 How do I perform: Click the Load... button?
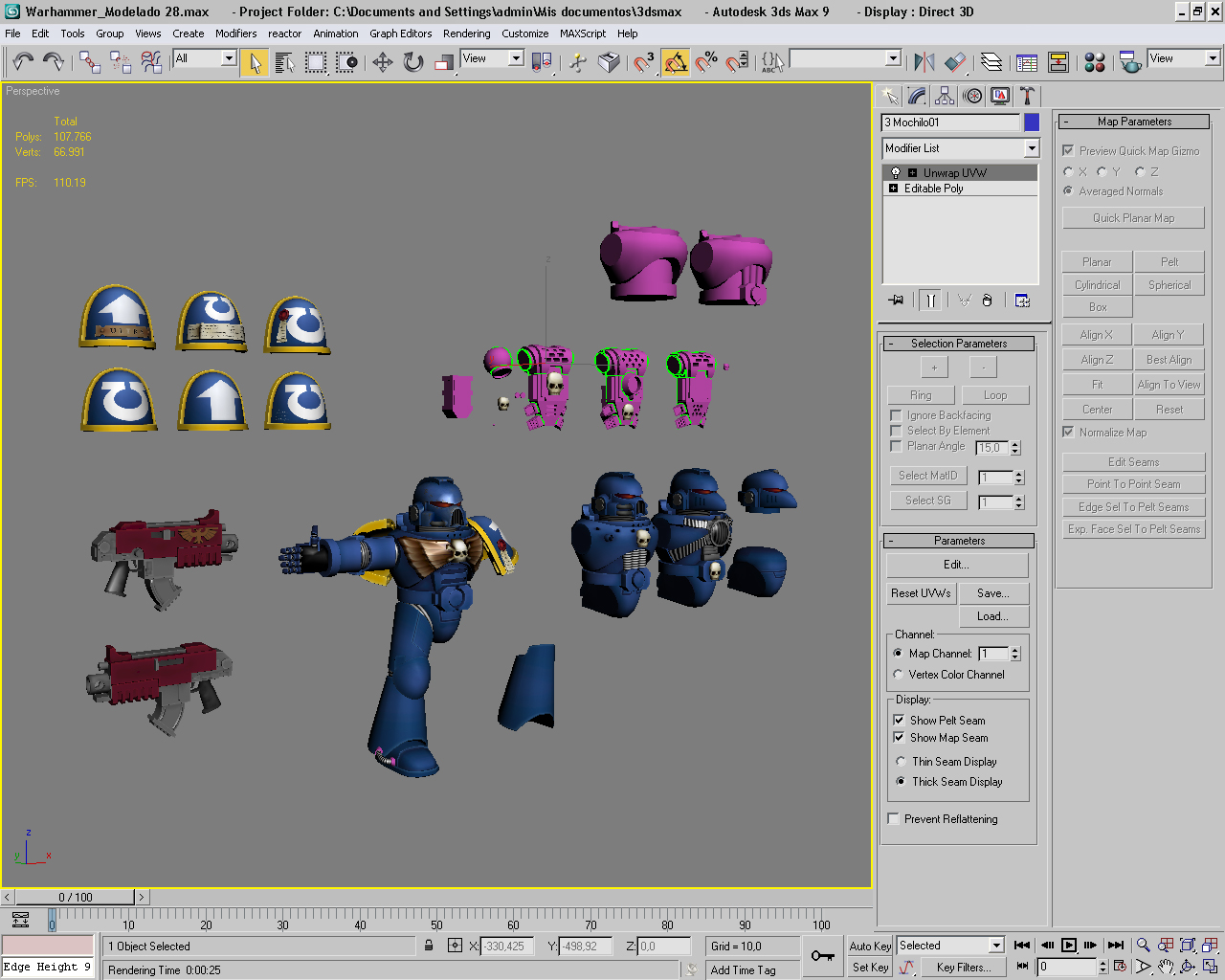[994, 616]
